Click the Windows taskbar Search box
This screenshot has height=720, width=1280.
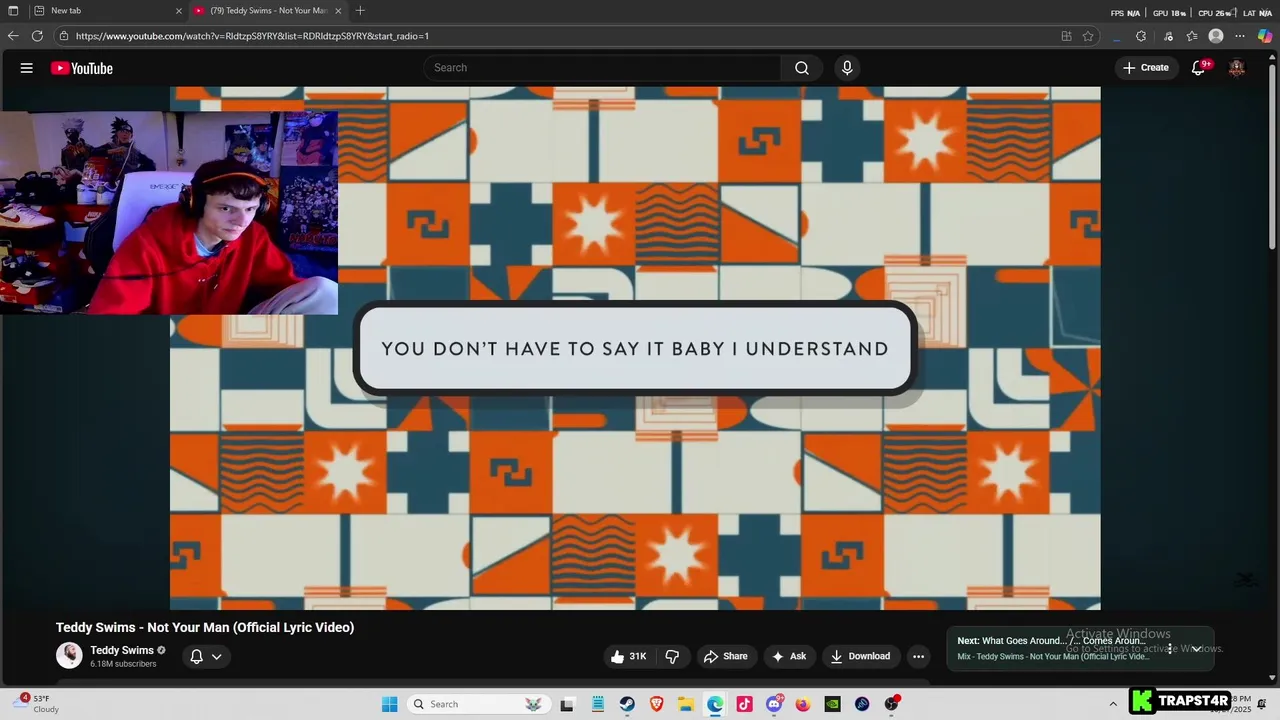pyautogui.click(x=478, y=704)
